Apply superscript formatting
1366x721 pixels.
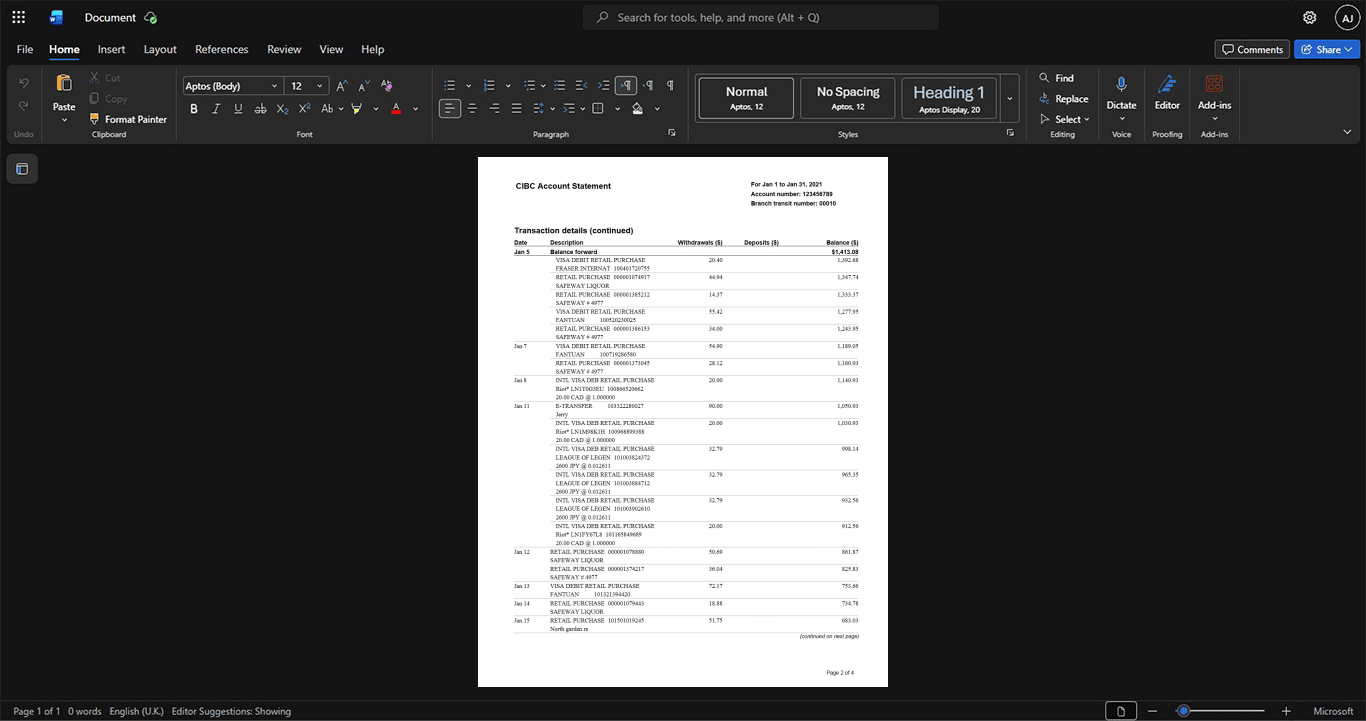[305, 109]
